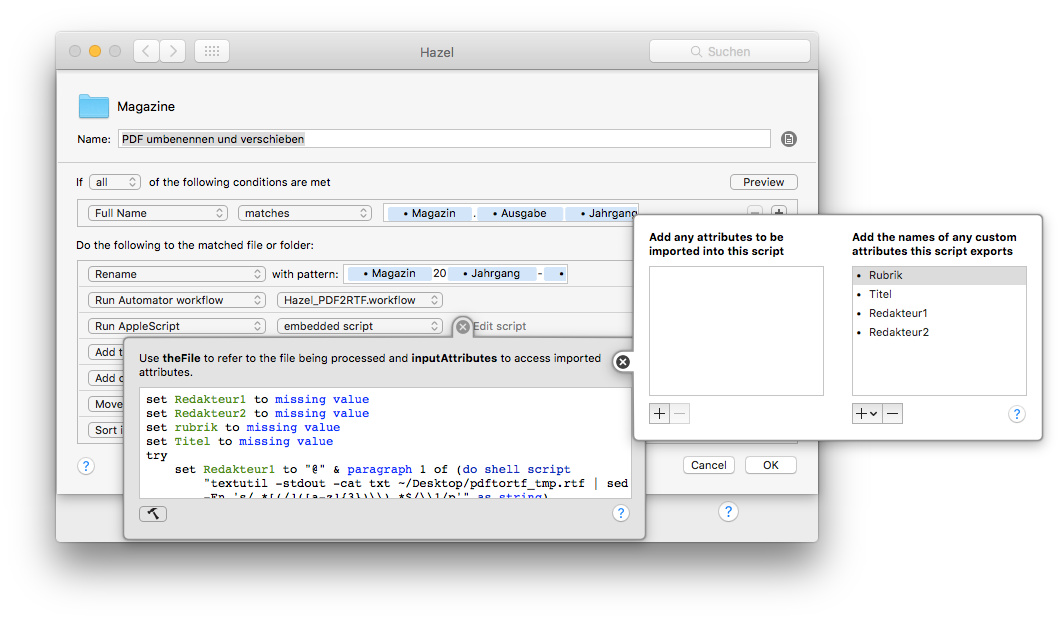Image resolution: width=1060 pixels, height=622 pixels.
Task: Click the show all grid icon
Action: [x=212, y=51]
